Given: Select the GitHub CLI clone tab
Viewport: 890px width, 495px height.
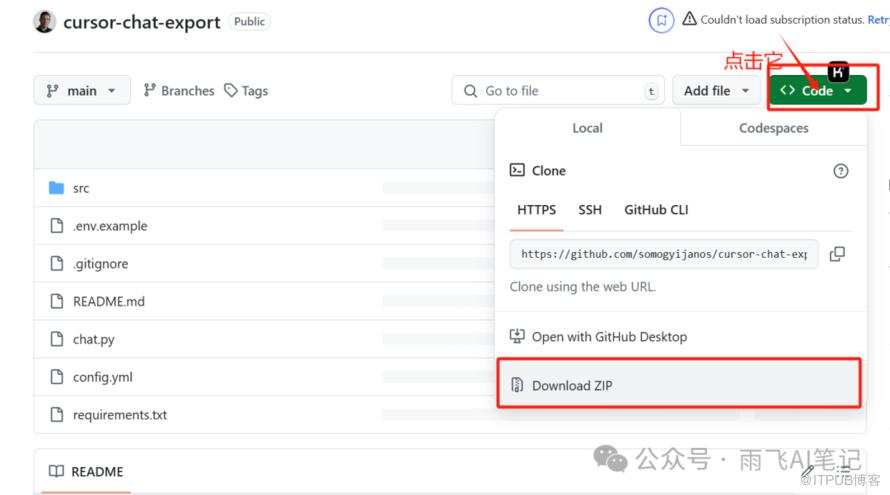Looking at the screenshot, I should [656, 210].
